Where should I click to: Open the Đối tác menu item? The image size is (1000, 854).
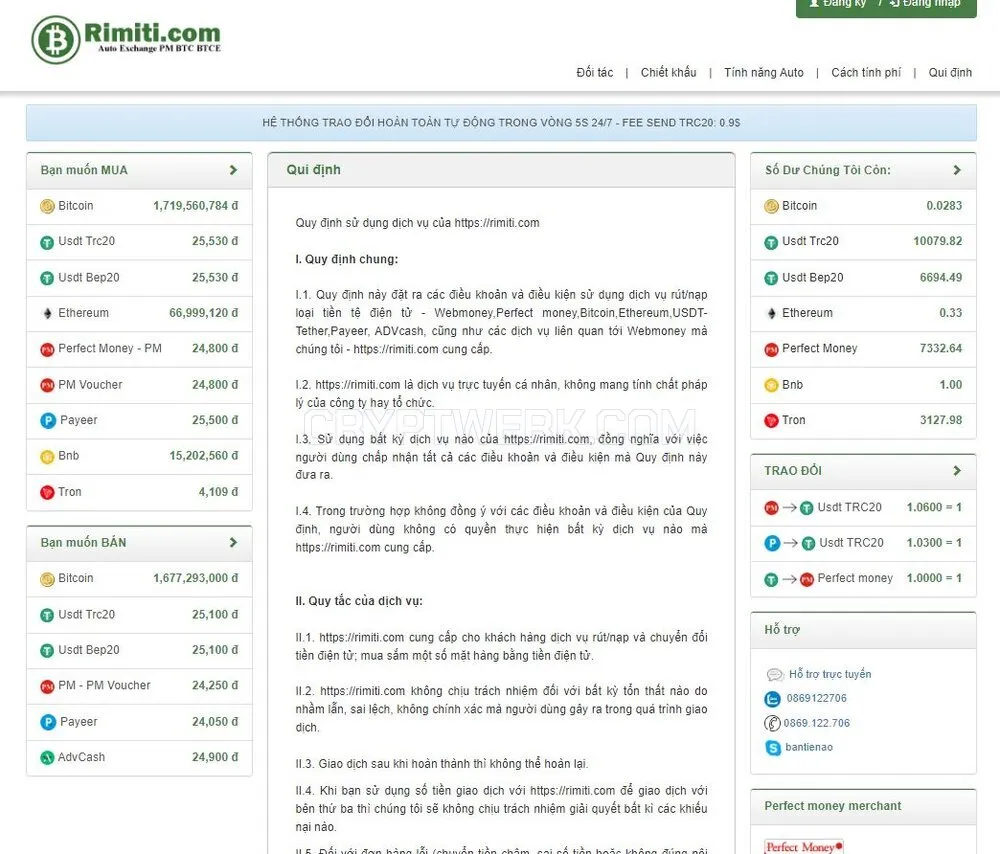click(x=594, y=73)
